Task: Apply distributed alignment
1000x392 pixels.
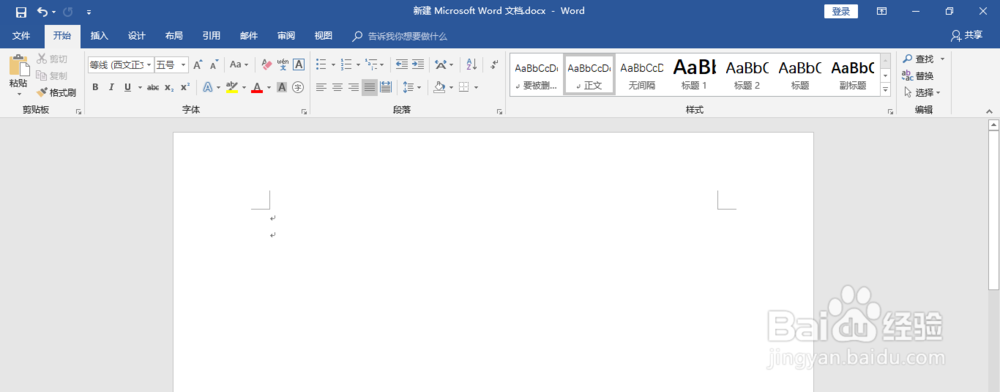Action: coord(386,87)
